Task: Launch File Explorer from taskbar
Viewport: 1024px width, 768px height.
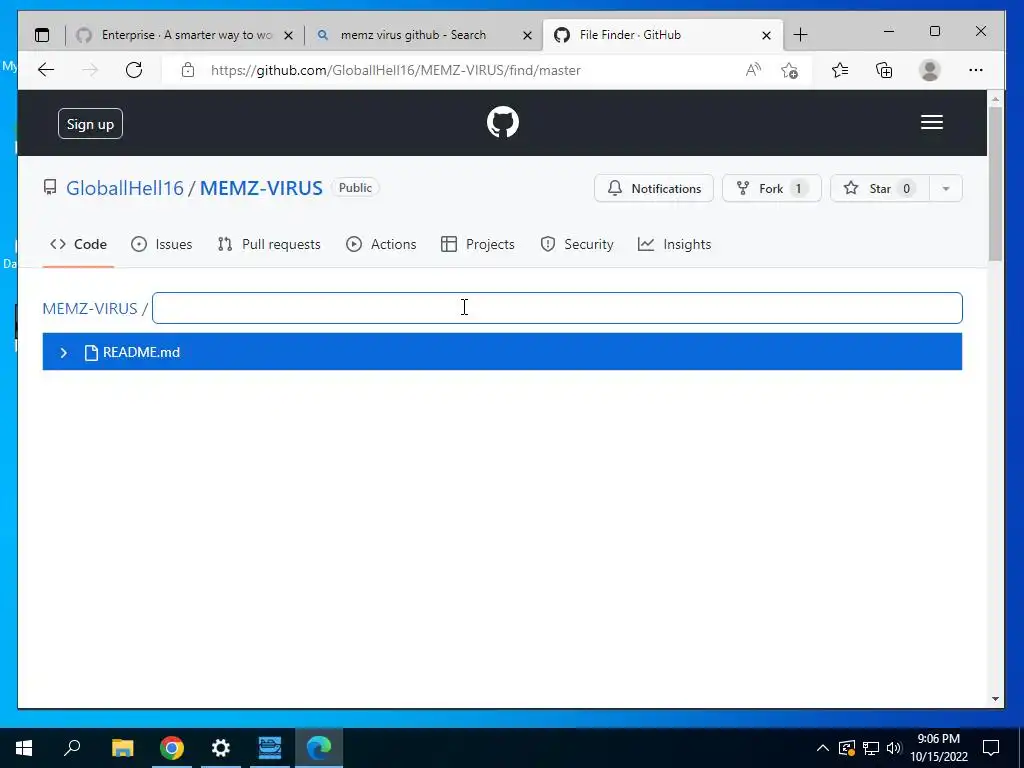Action: (x=122, y=748)
